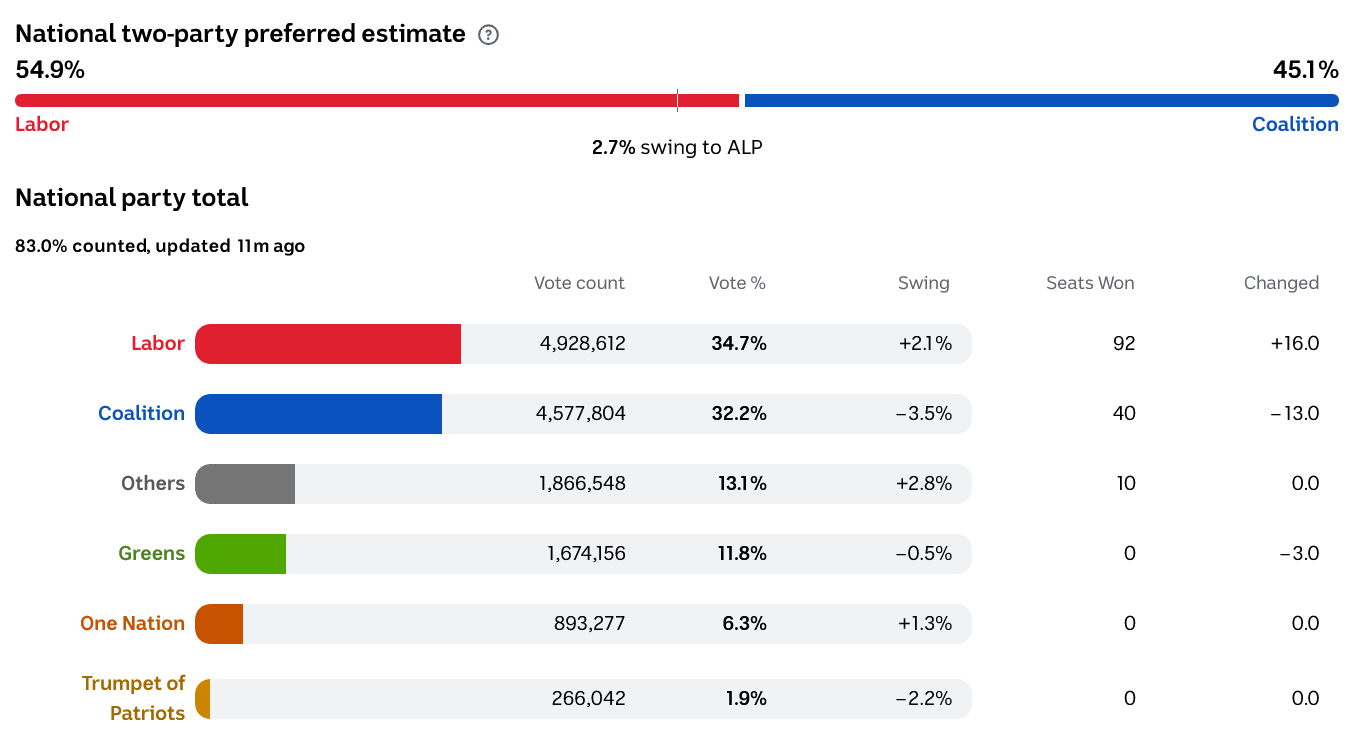Click the Labor party name in the table

158,344
